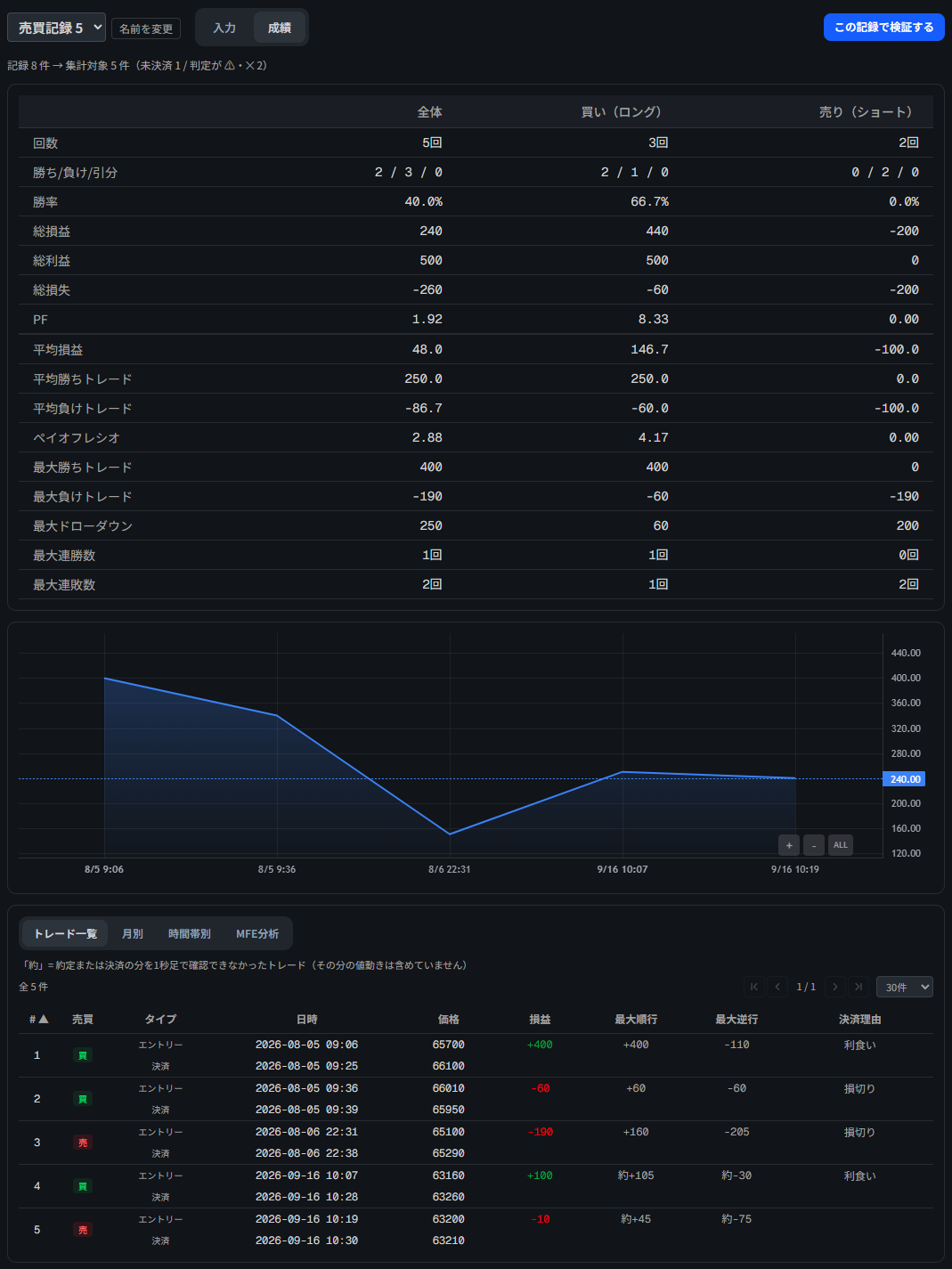Click entry price 63160 of trade 4
The height and width of the screenshot is (1269, 952).
449,1175
